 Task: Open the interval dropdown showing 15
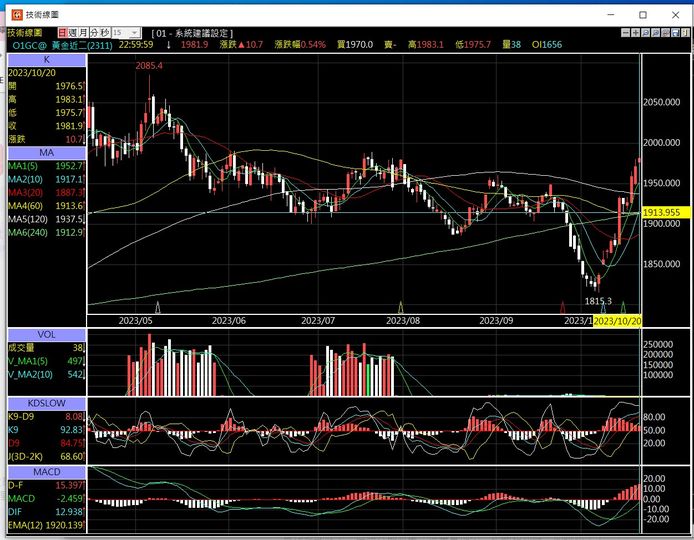pyautogui.click(x=126, y=33)
